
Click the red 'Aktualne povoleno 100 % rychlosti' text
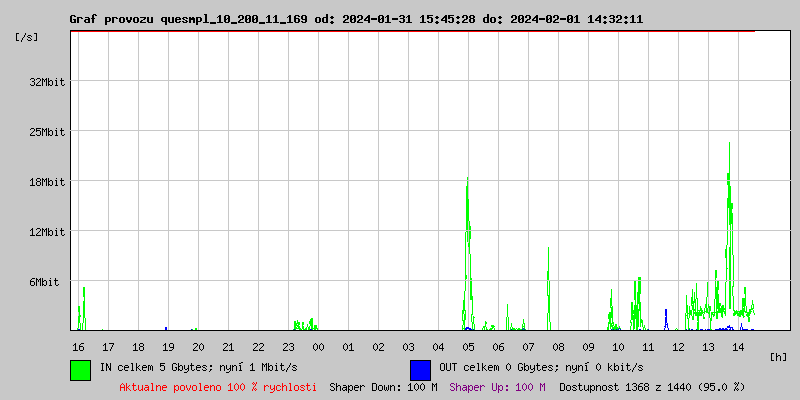coord(217,387)
